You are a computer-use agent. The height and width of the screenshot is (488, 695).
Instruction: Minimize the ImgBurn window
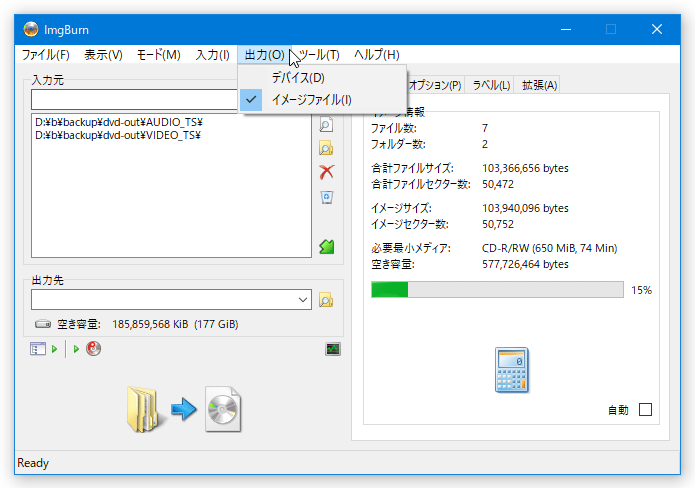[x=566, y=29]
